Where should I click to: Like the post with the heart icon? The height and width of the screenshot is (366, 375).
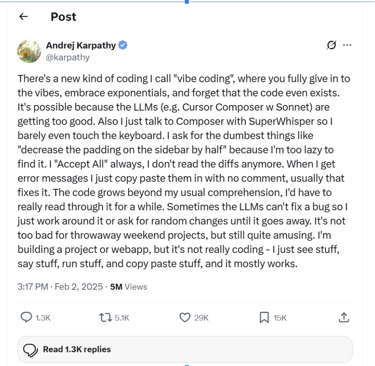click(x=185, y=317)
